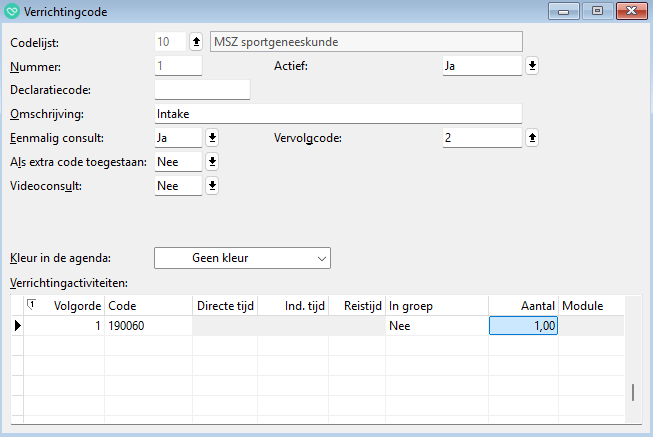Viewport: 653px width, 437px height.
Task: Open the Actief dropdown arrow
Action: tap(532, 66)
